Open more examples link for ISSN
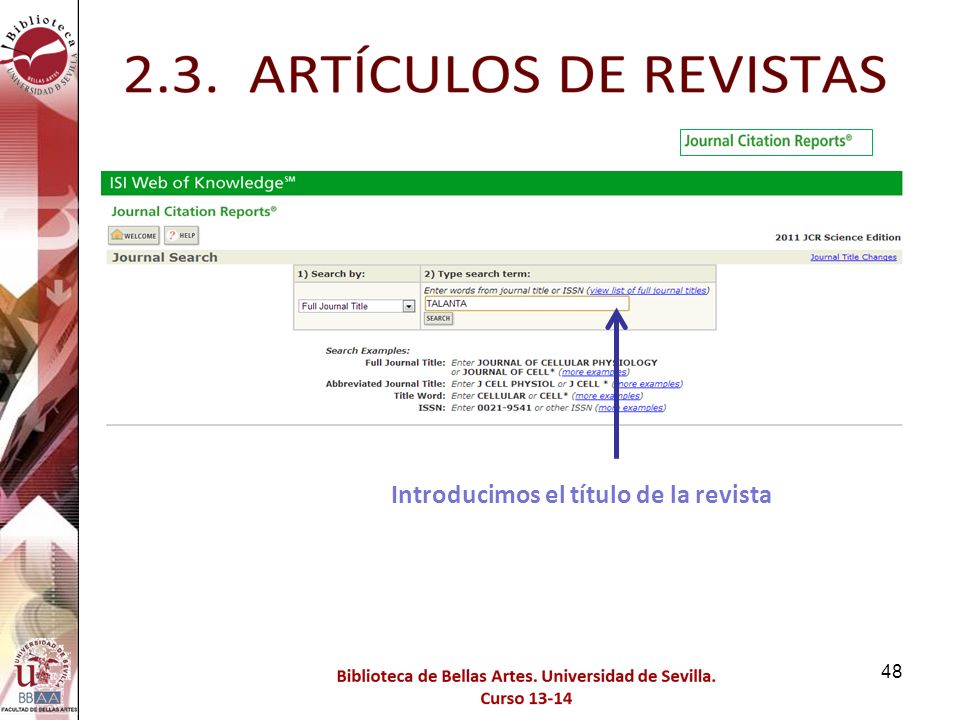This screenshot has width=960, height=720. (631, 408)
